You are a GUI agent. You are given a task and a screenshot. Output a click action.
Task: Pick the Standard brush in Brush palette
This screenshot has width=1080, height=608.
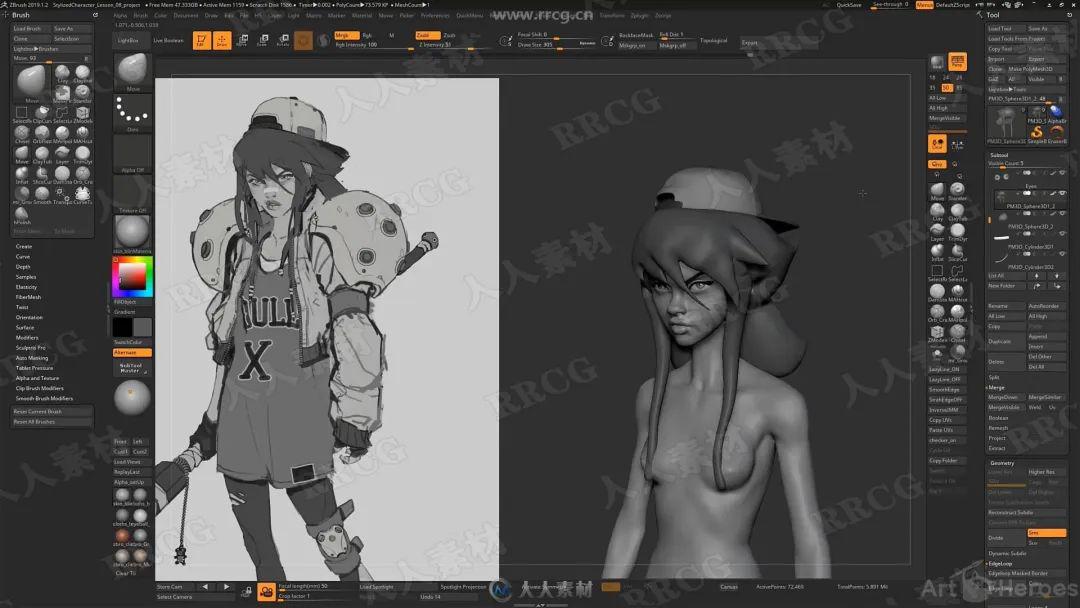pos(83,93)
